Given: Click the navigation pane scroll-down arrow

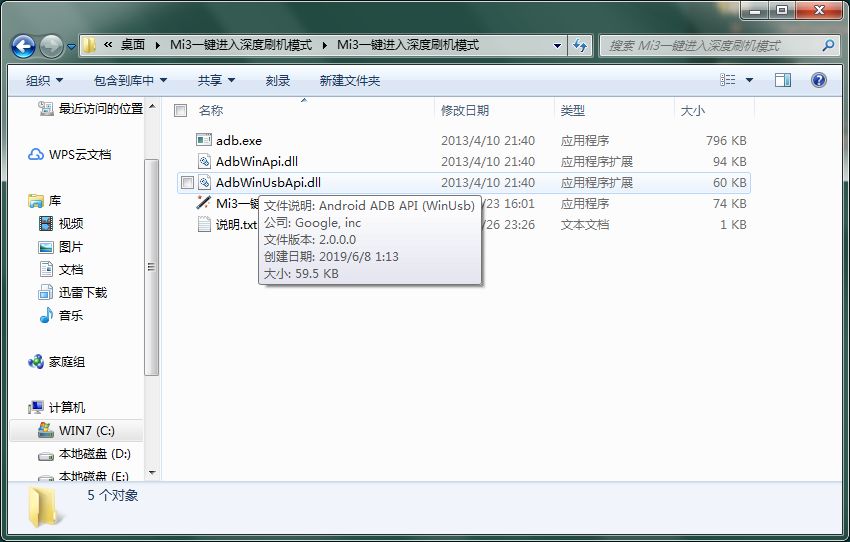Looking at the screenshot, I should 152,473.
